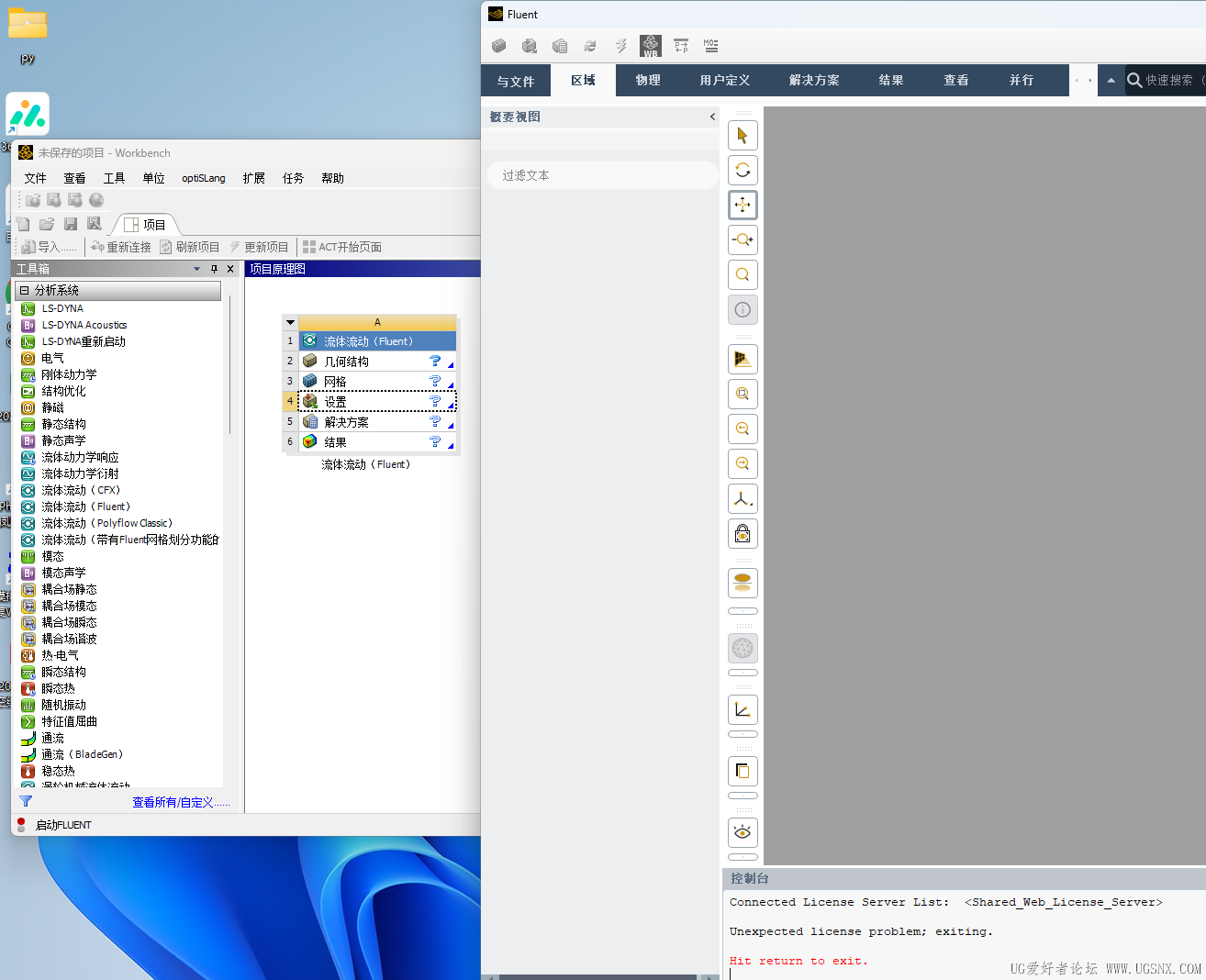Open the Fluent 与文件 tab
Image resolution: width=1206 pixels, height=980 pixels.
516,81
